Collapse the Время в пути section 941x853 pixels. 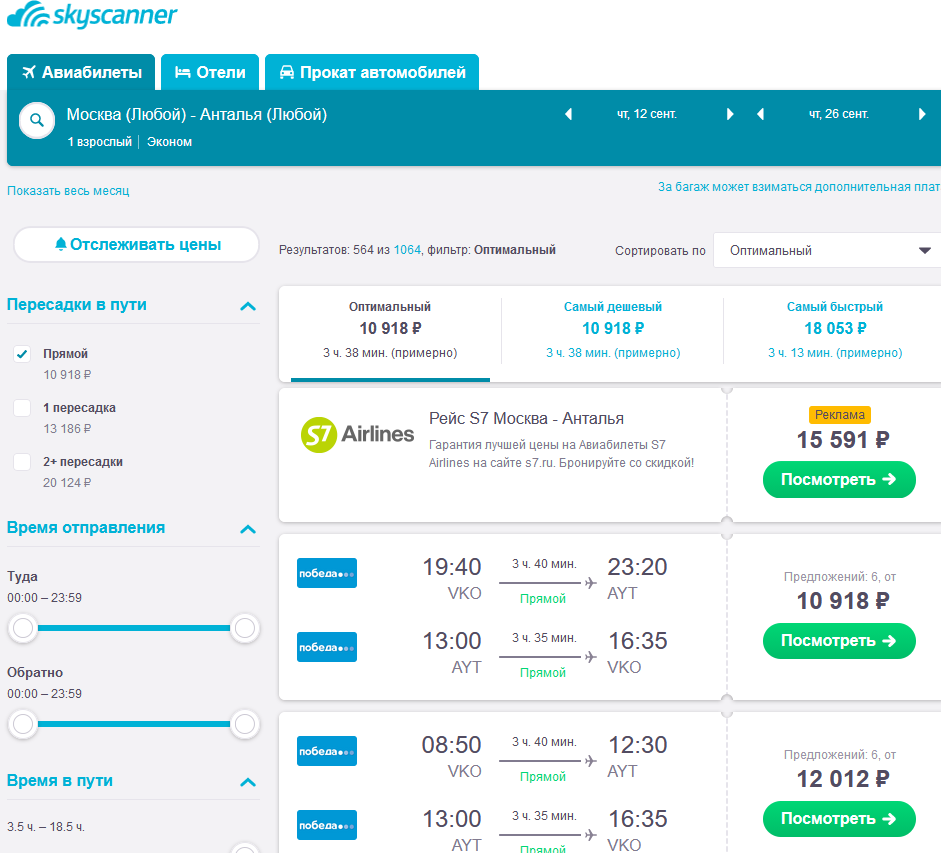tap(248, 782)
